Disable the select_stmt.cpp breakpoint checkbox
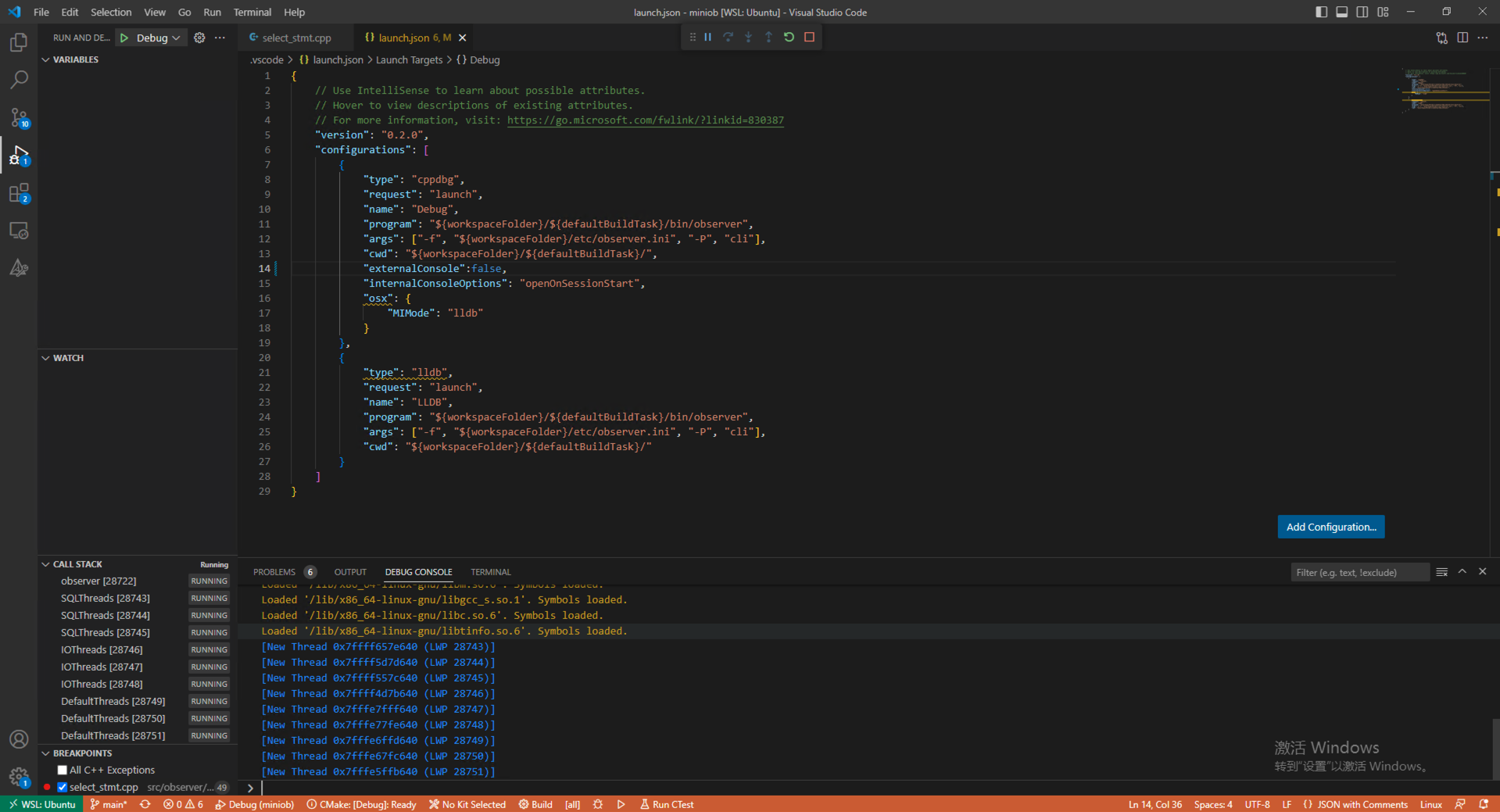Viewport: 1500px width, 812px height. coord(63,787)
